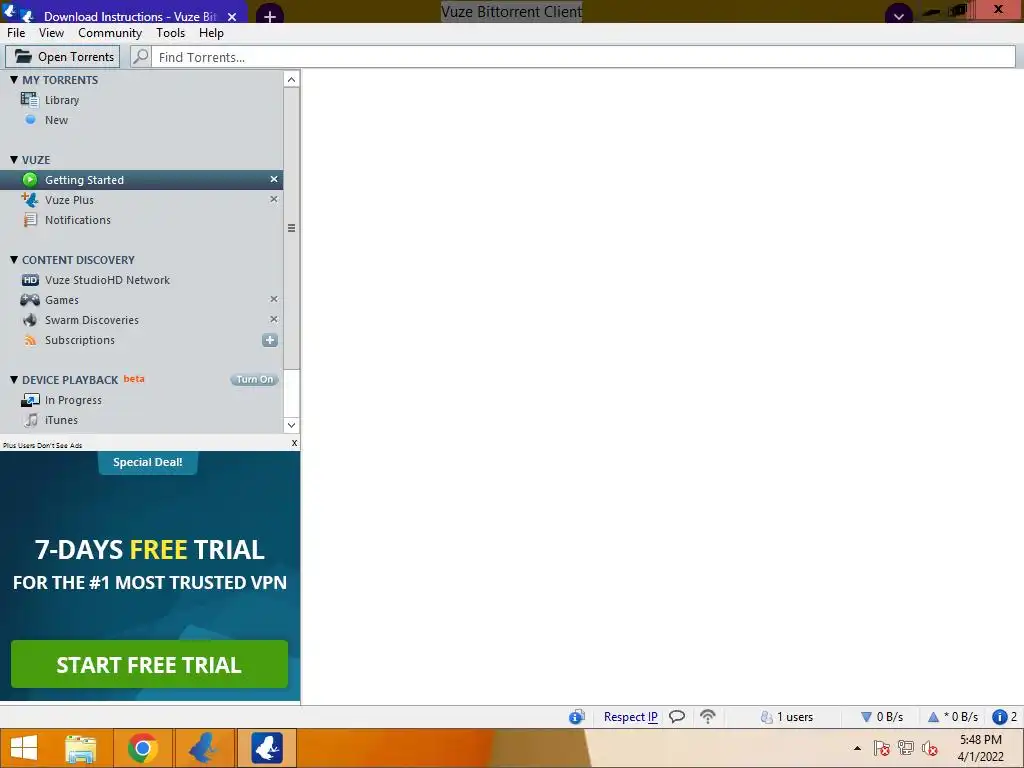Click the sidebar divider grip handle
1024x768 pixels.
(x=291, y=228)
